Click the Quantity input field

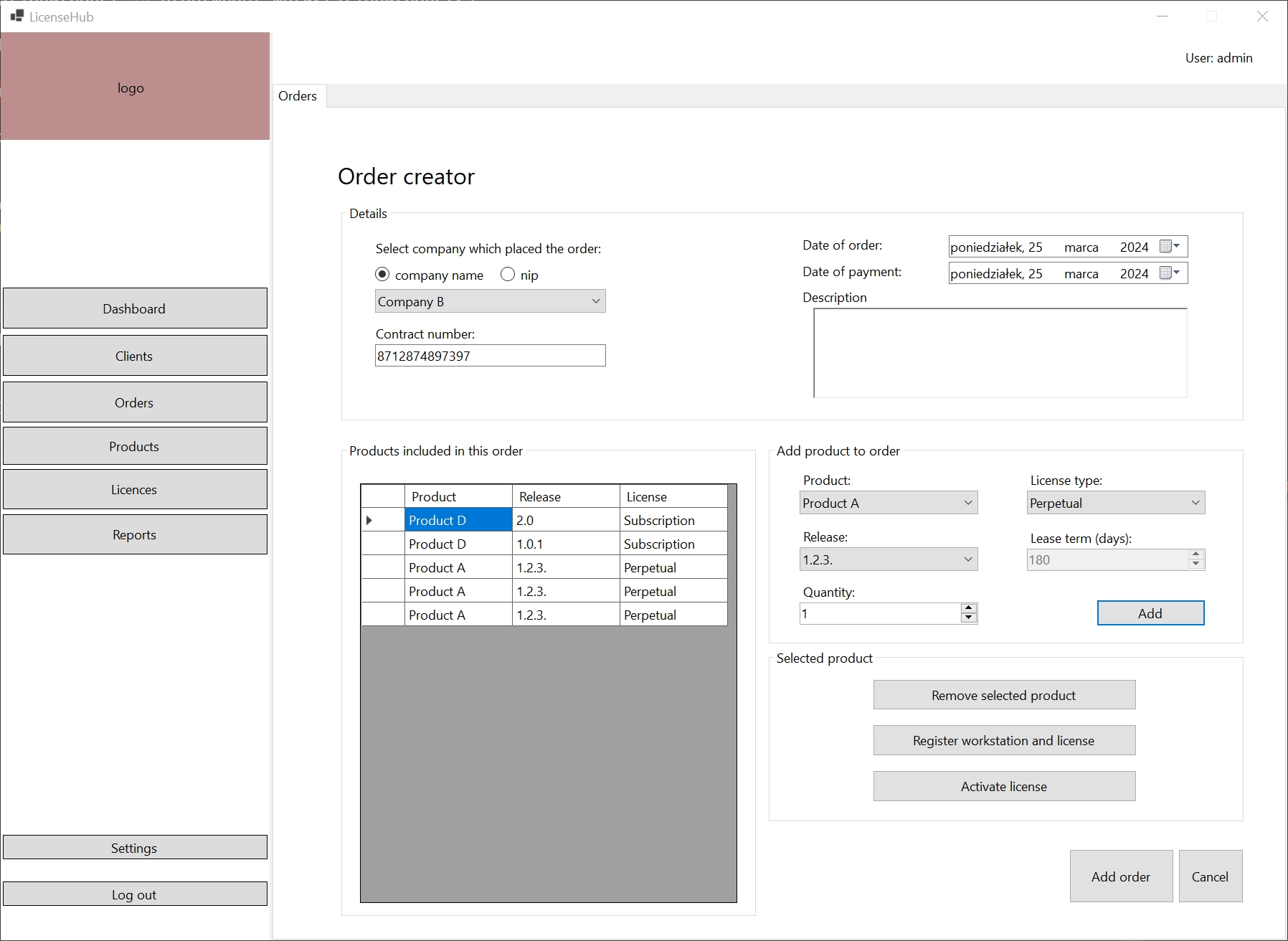pos(880,613)
